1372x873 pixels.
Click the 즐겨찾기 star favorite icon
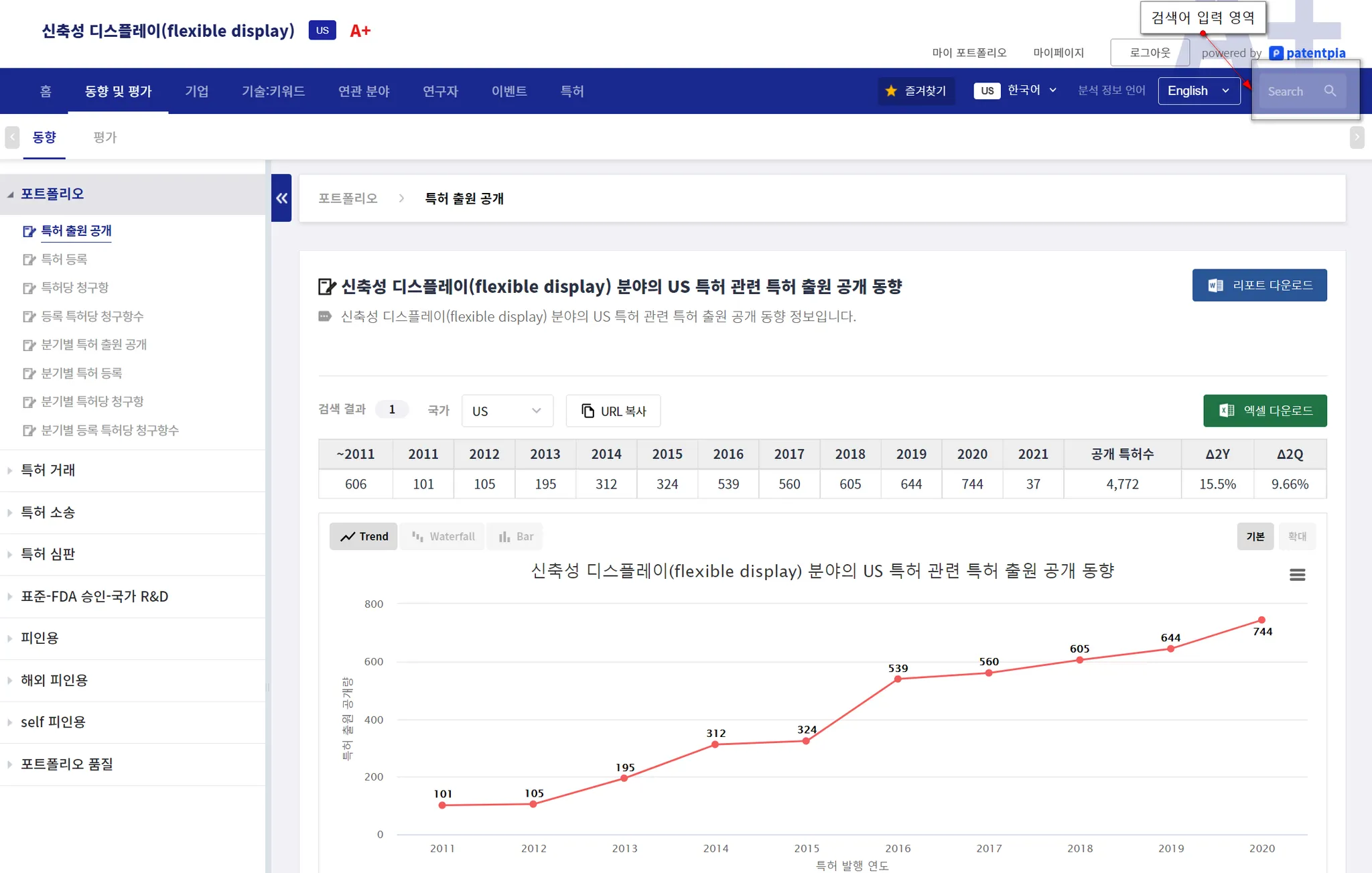point(891,91)
